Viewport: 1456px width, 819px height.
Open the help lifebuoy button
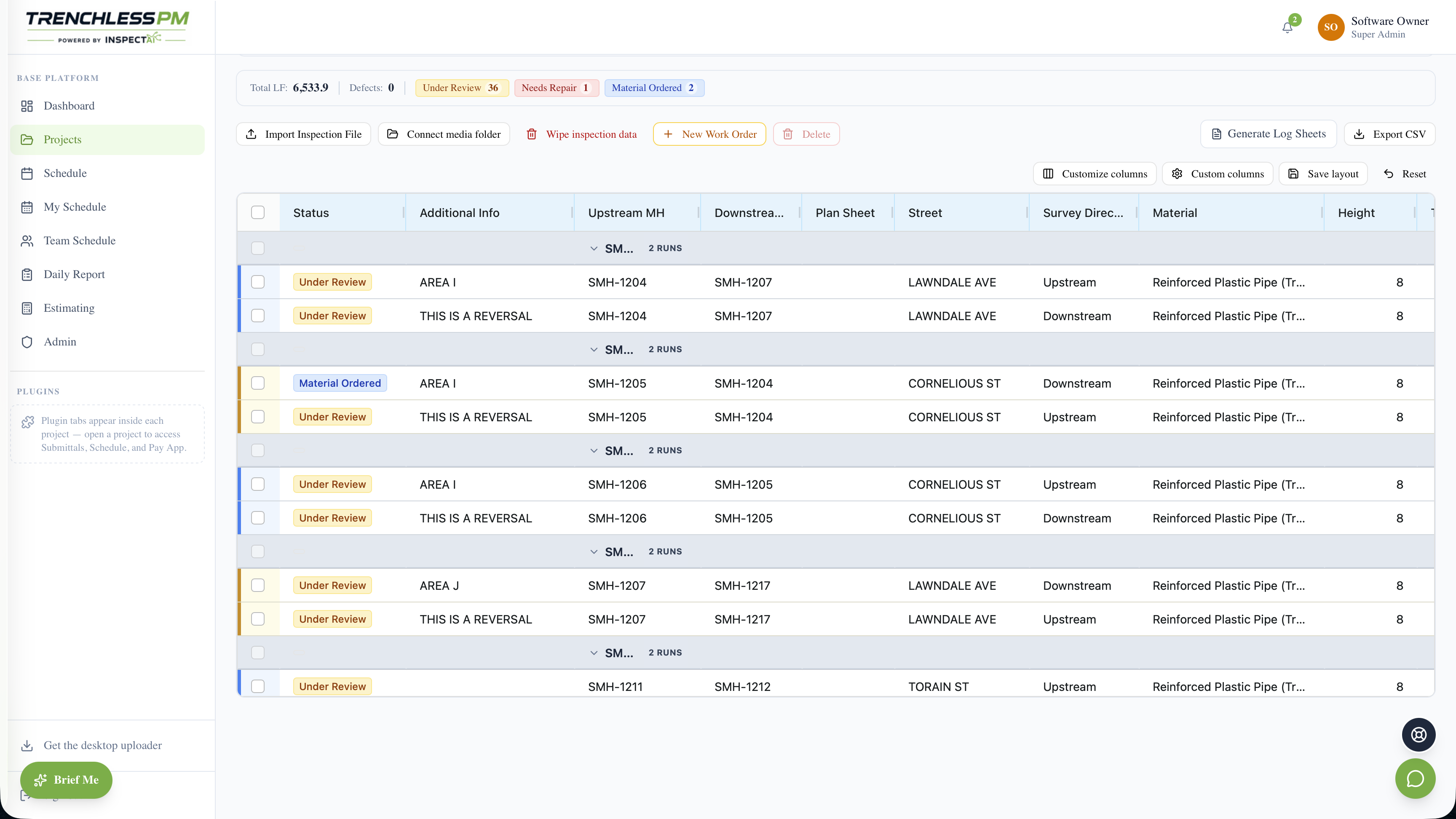click(1418, 734)
